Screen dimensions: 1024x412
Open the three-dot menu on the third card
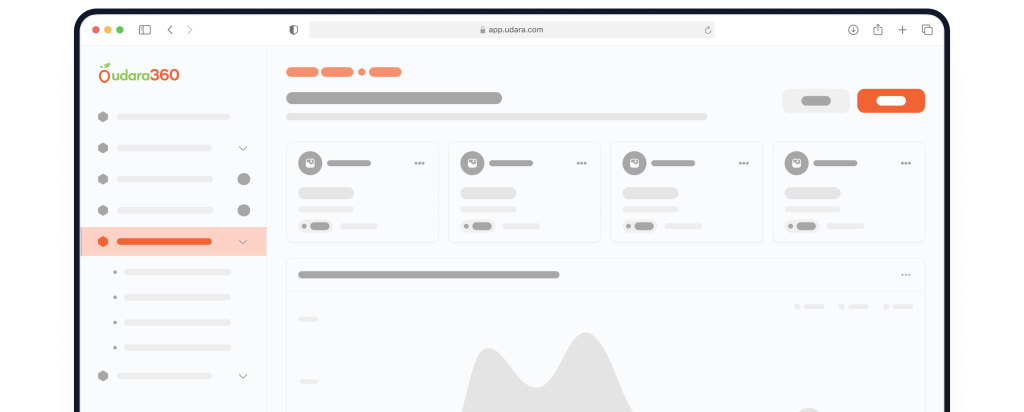(744, 163)
